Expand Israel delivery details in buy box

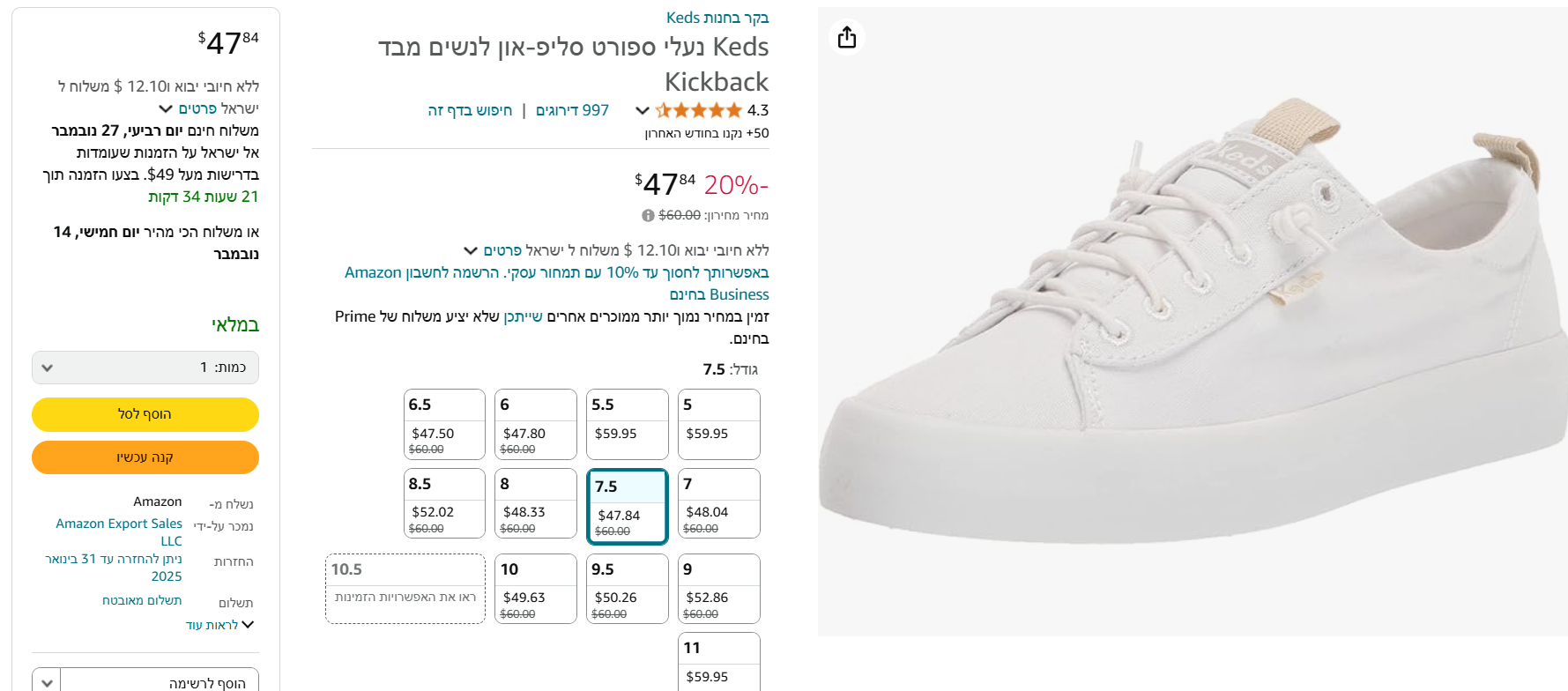point(166,108)
